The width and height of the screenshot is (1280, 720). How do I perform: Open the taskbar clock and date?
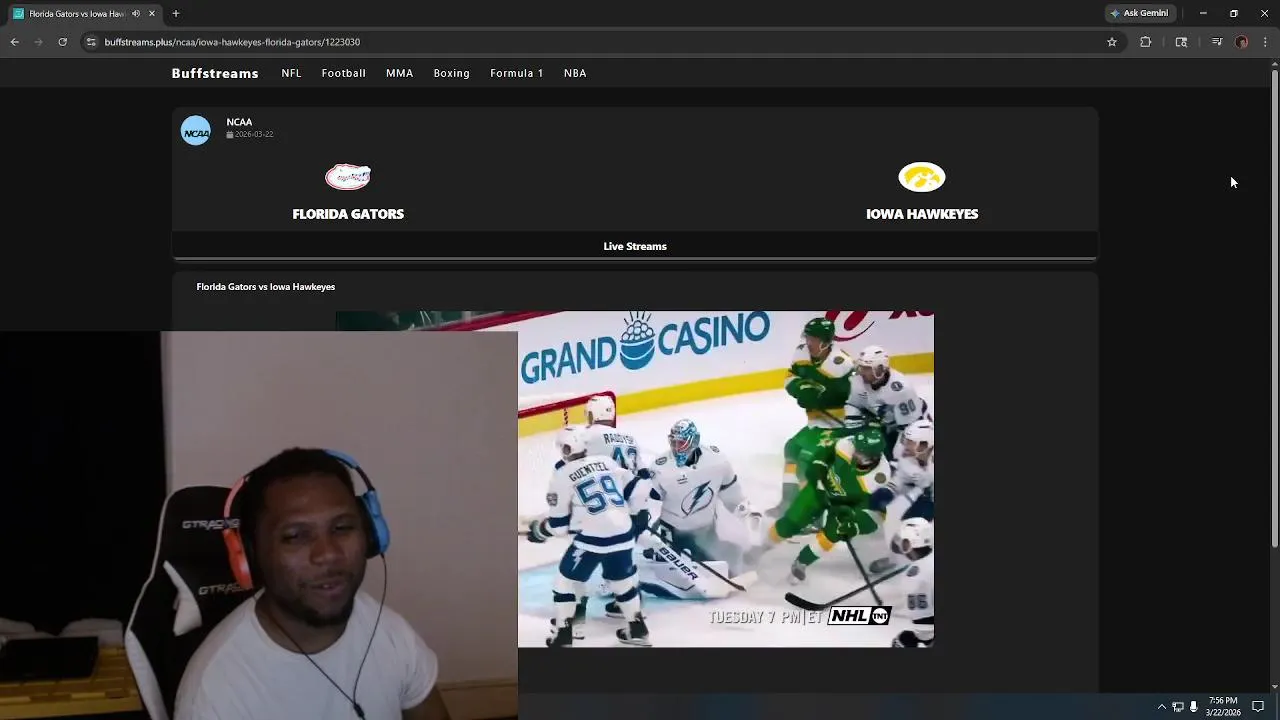coord(1223,706)
